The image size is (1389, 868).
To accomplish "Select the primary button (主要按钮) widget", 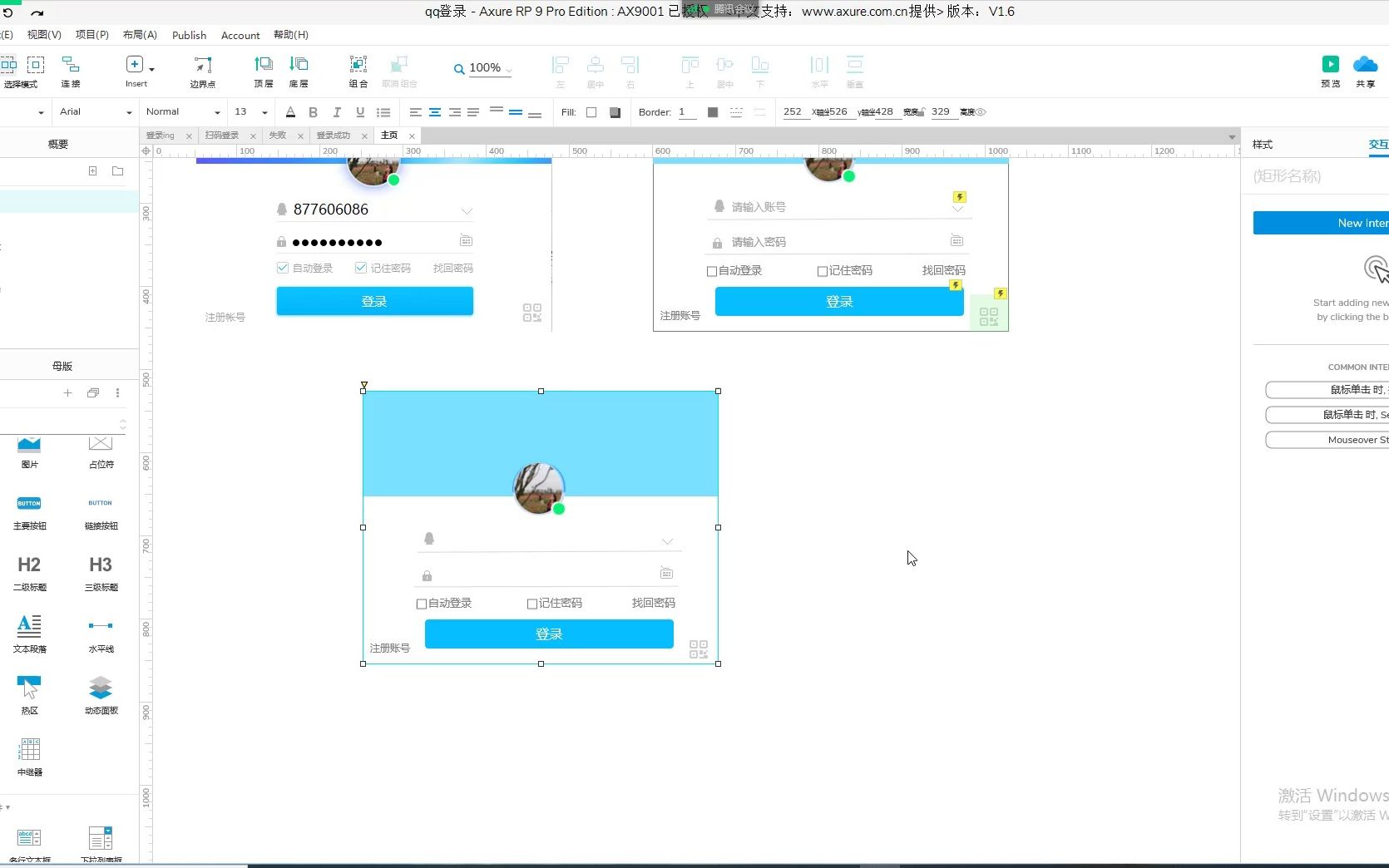I will (29, 510).
